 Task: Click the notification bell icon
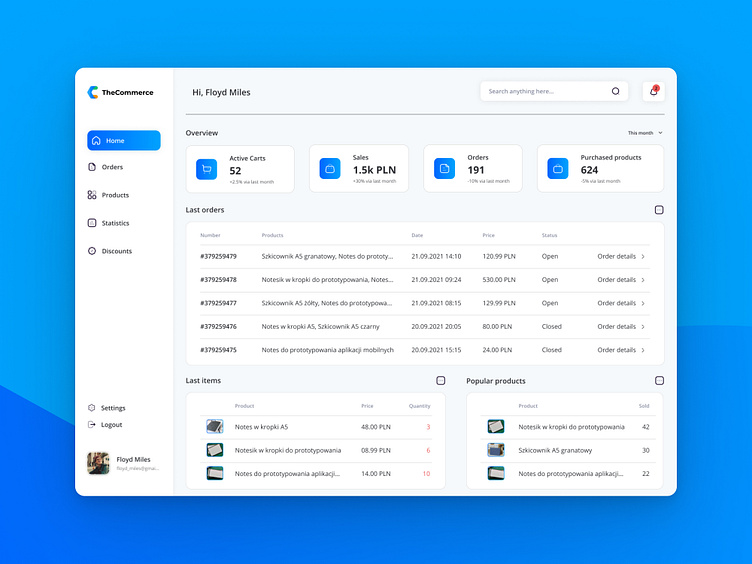(x=653, y=91)
